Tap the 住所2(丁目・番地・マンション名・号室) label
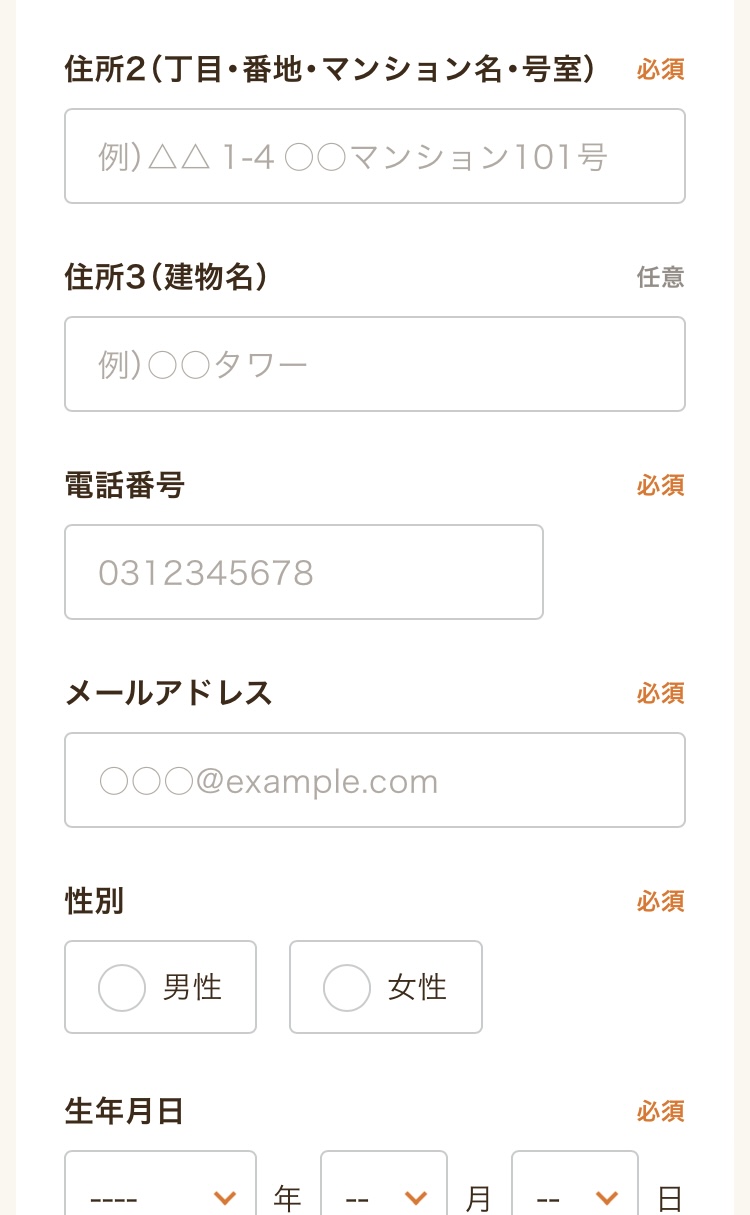 [x=330, y=70]
